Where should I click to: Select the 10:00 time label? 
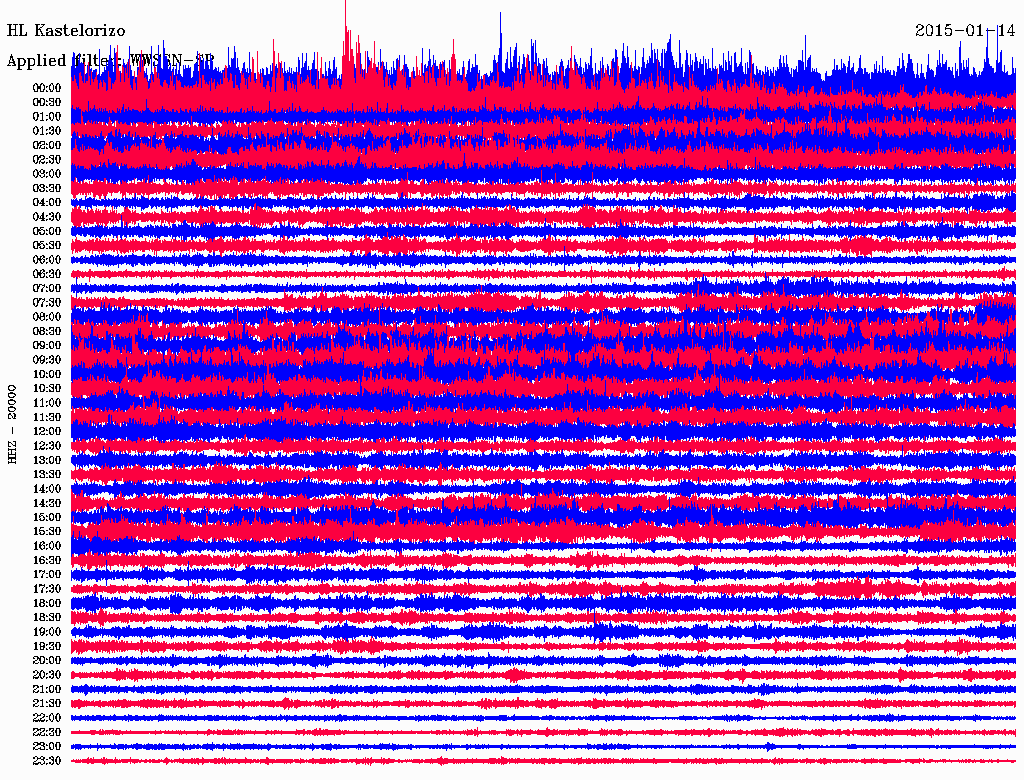pyautogui.click(x=47, y=375)
